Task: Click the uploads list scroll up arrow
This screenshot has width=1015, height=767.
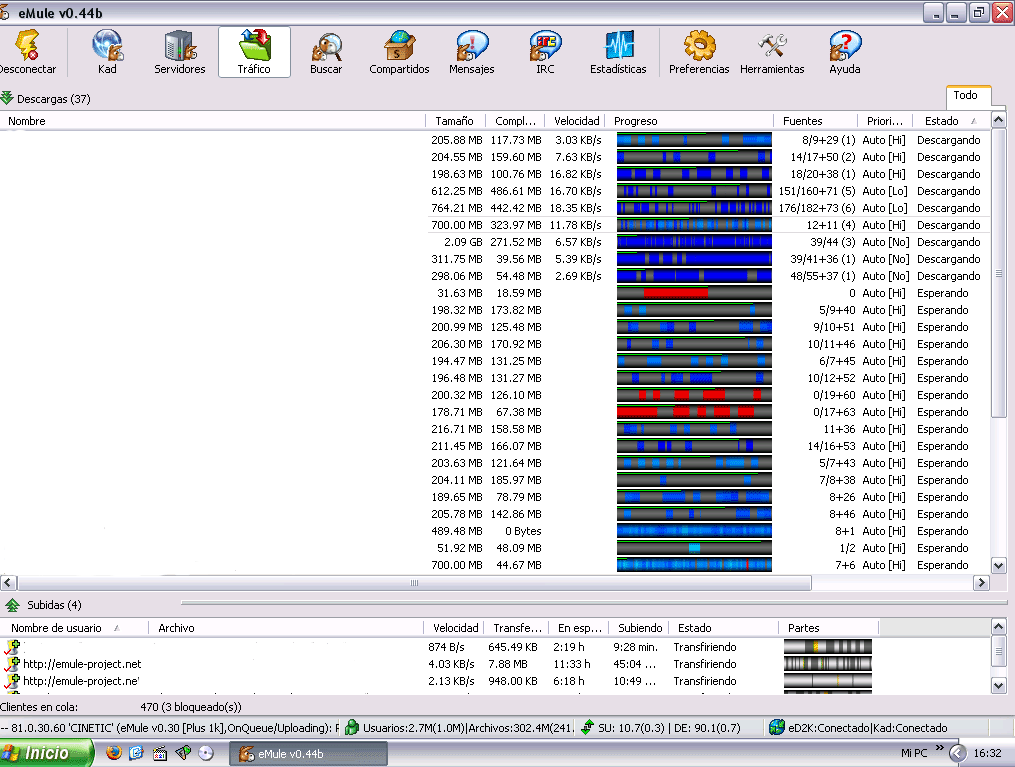Action: coord(998,627)
